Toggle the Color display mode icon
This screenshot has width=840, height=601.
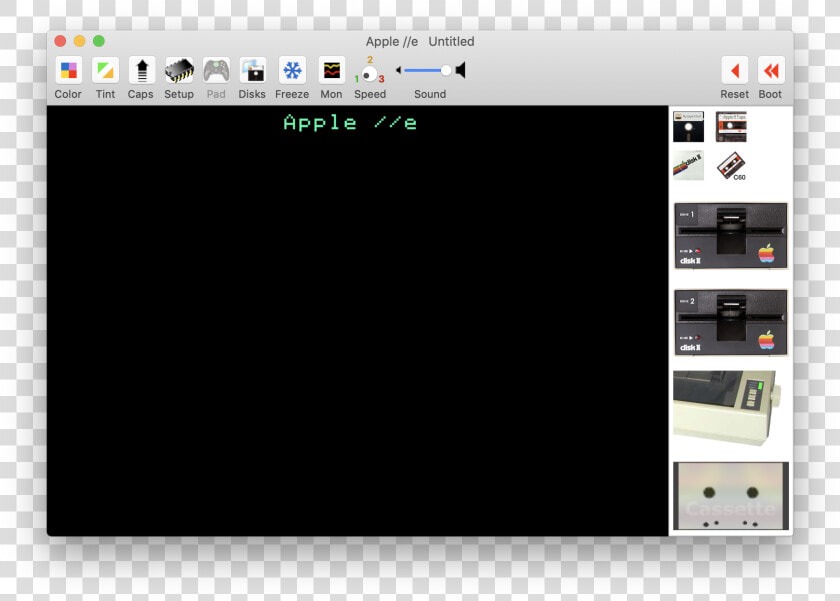point(68,70)
